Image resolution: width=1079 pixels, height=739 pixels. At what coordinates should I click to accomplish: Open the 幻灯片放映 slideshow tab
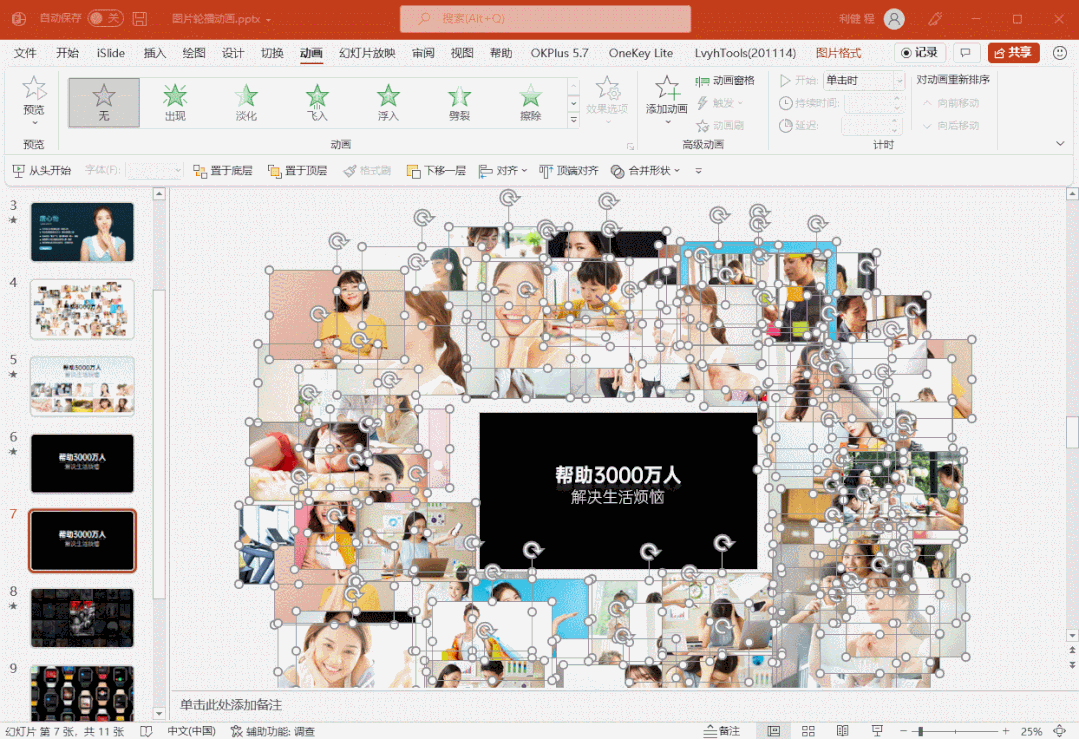367,53
